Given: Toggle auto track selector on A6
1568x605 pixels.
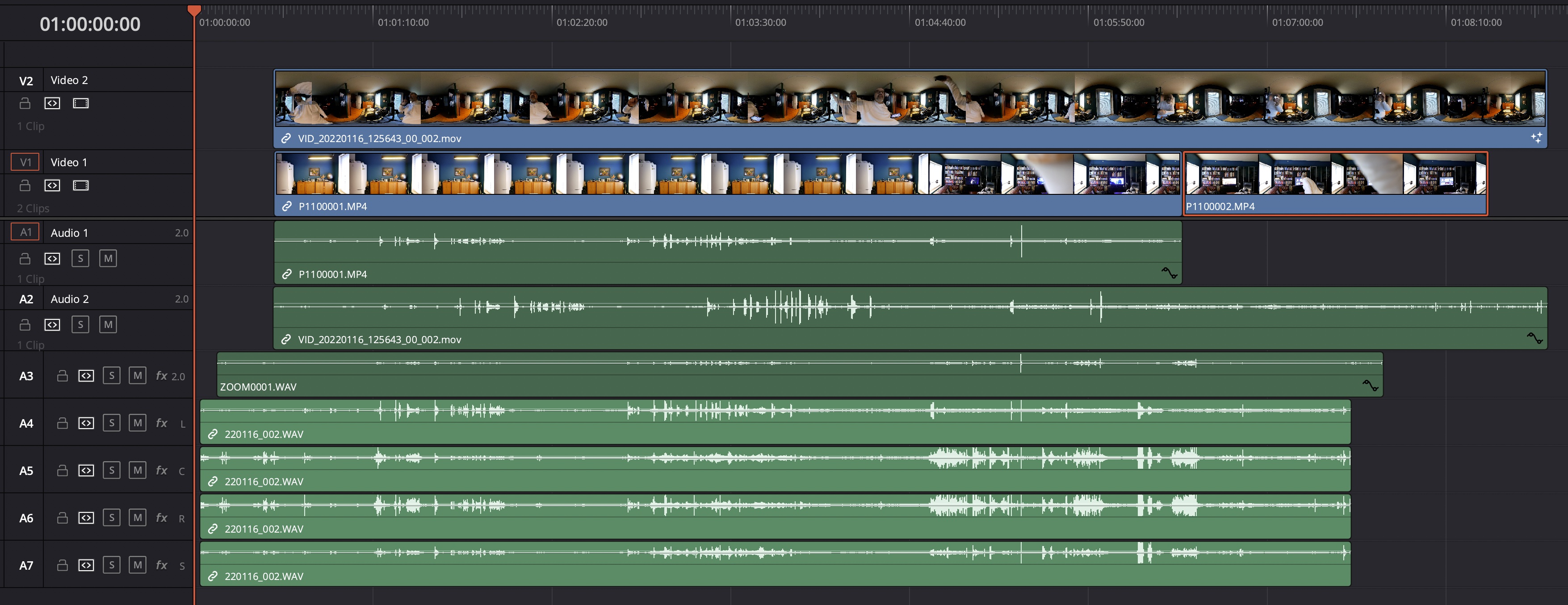Looking at the screenshot, I should coord(86,518).
